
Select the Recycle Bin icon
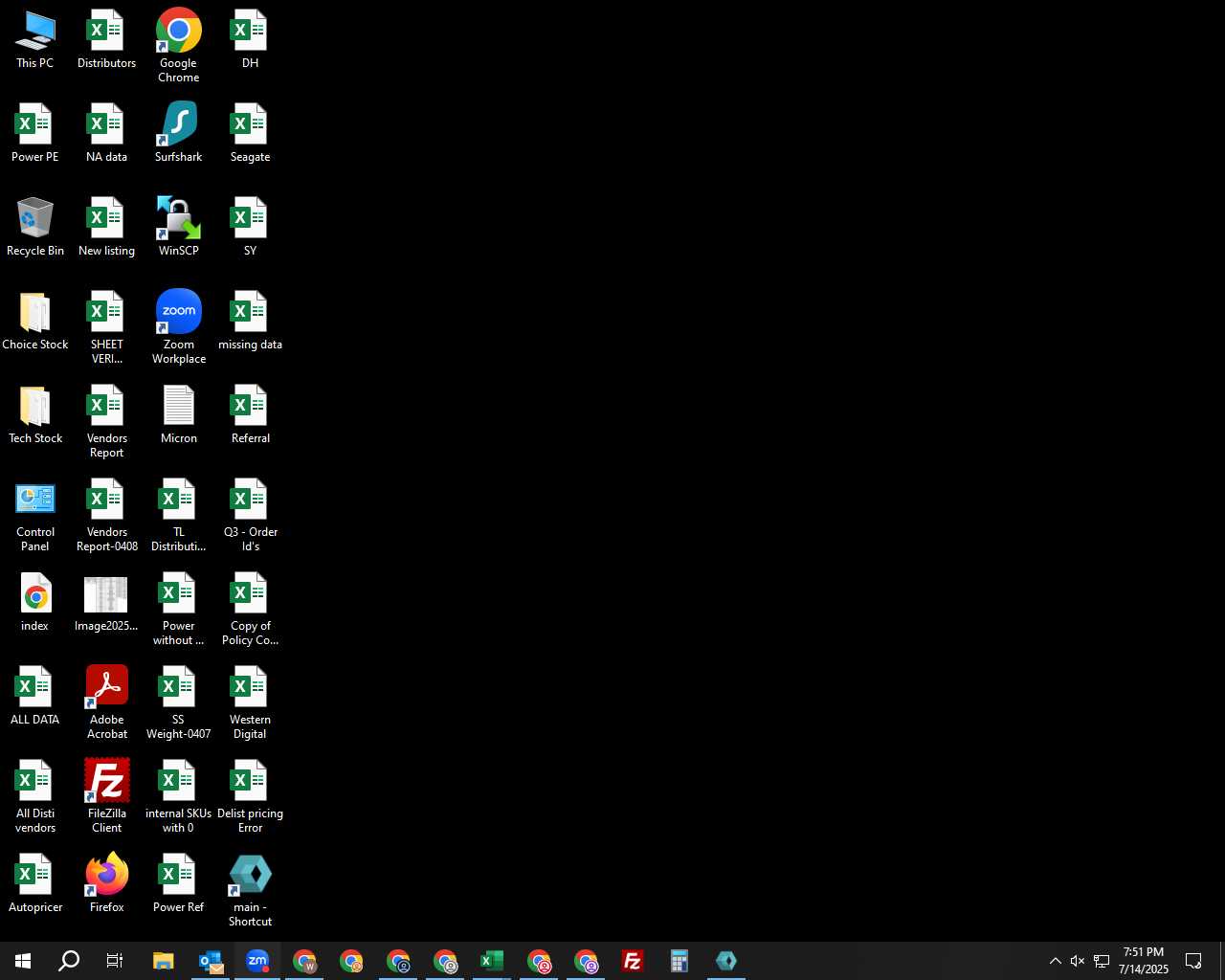[35, 228]
